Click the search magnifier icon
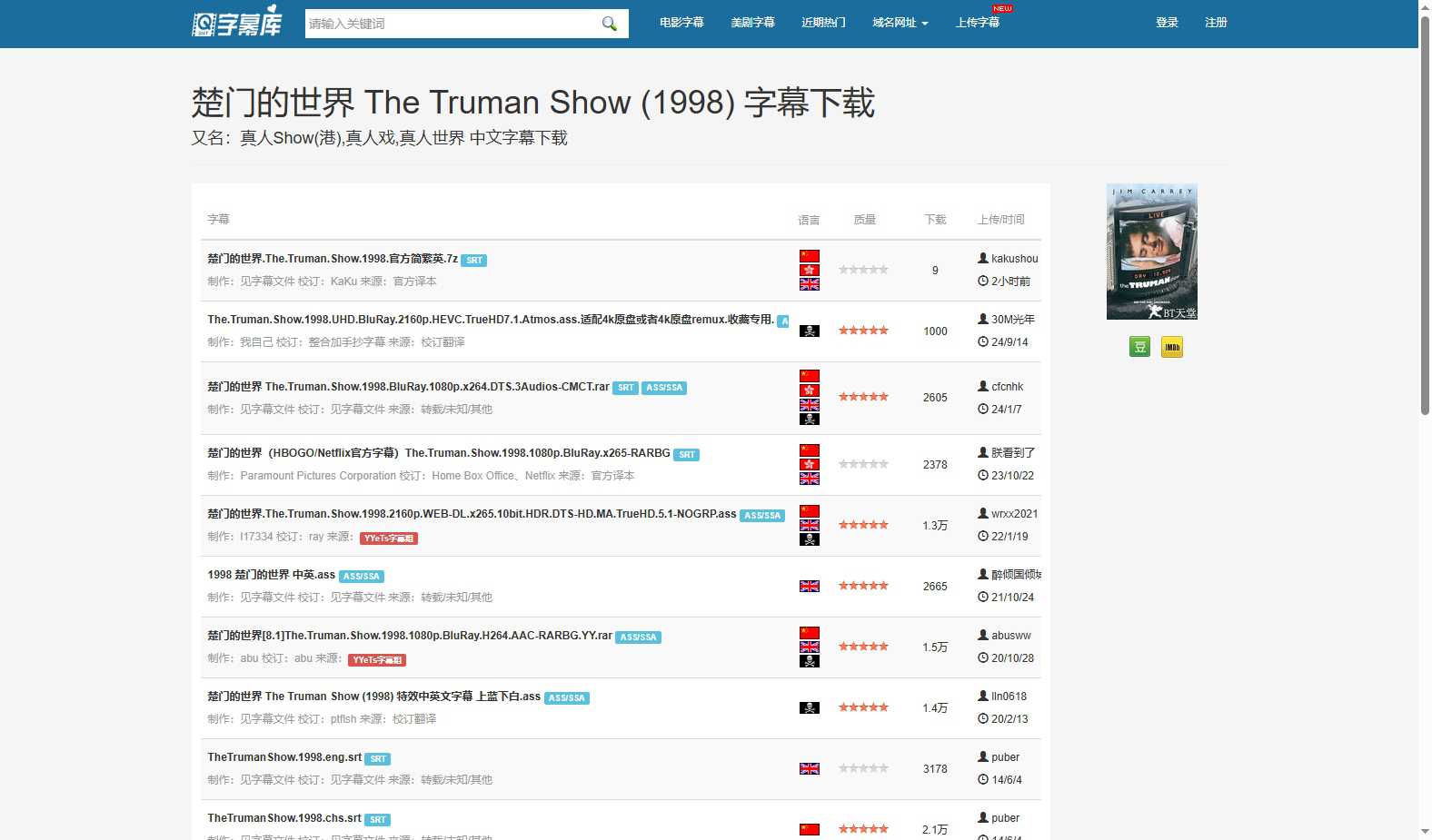The height and width of the screenshot is (840, 1432). (609, 24)
